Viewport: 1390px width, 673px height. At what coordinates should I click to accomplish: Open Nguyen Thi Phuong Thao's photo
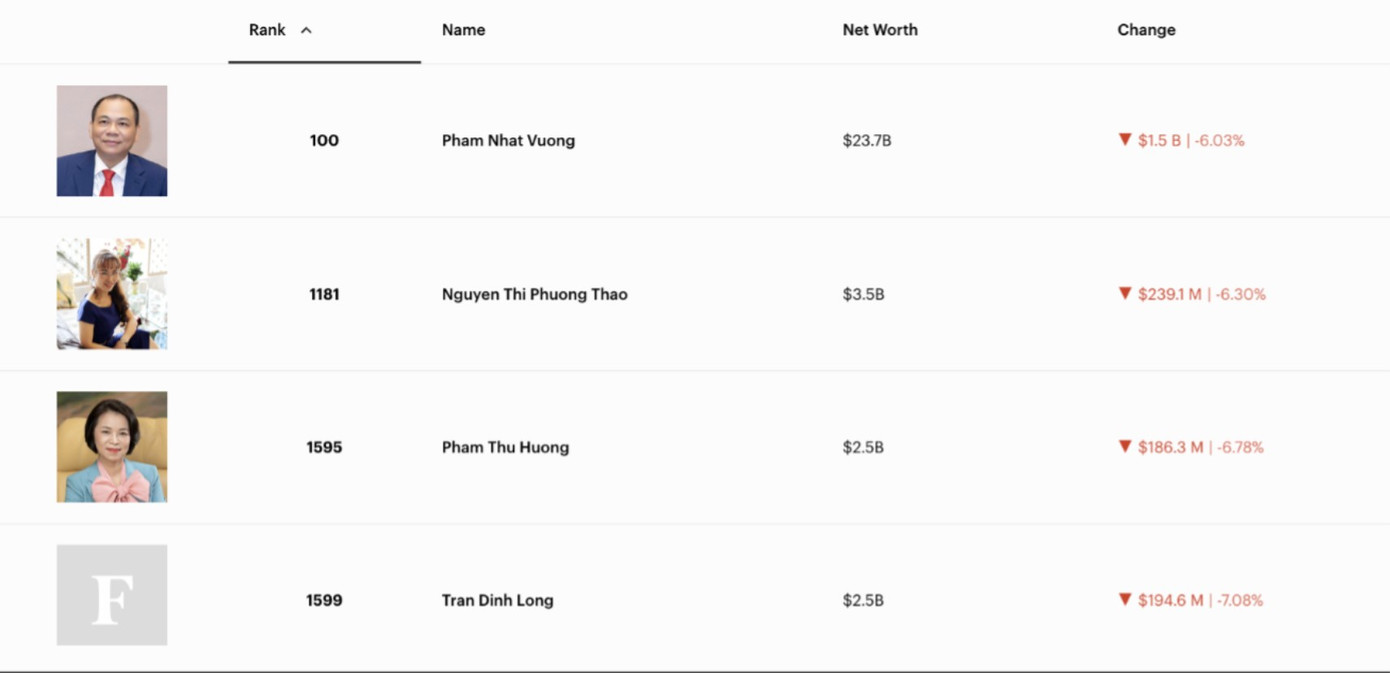point(112,294)
